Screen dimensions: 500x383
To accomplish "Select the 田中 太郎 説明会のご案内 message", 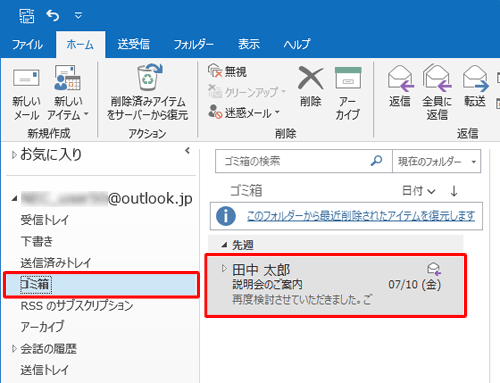I will point(335,285).
